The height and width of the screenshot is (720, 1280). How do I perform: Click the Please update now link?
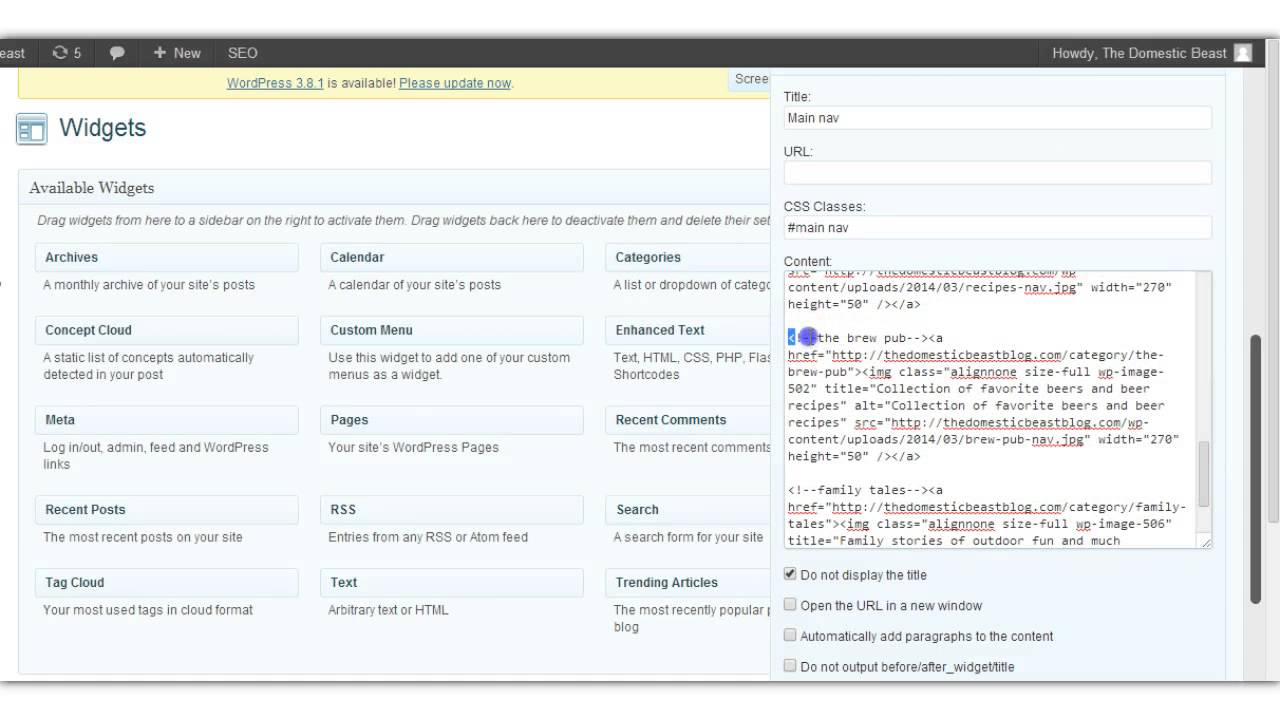tap(455, 83)
